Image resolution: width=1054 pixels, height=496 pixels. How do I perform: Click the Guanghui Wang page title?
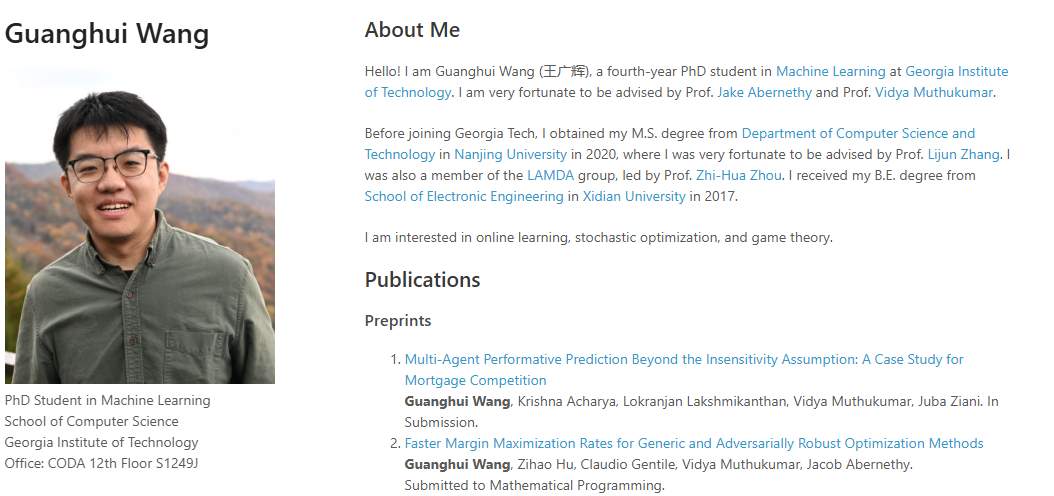point(107,34)
